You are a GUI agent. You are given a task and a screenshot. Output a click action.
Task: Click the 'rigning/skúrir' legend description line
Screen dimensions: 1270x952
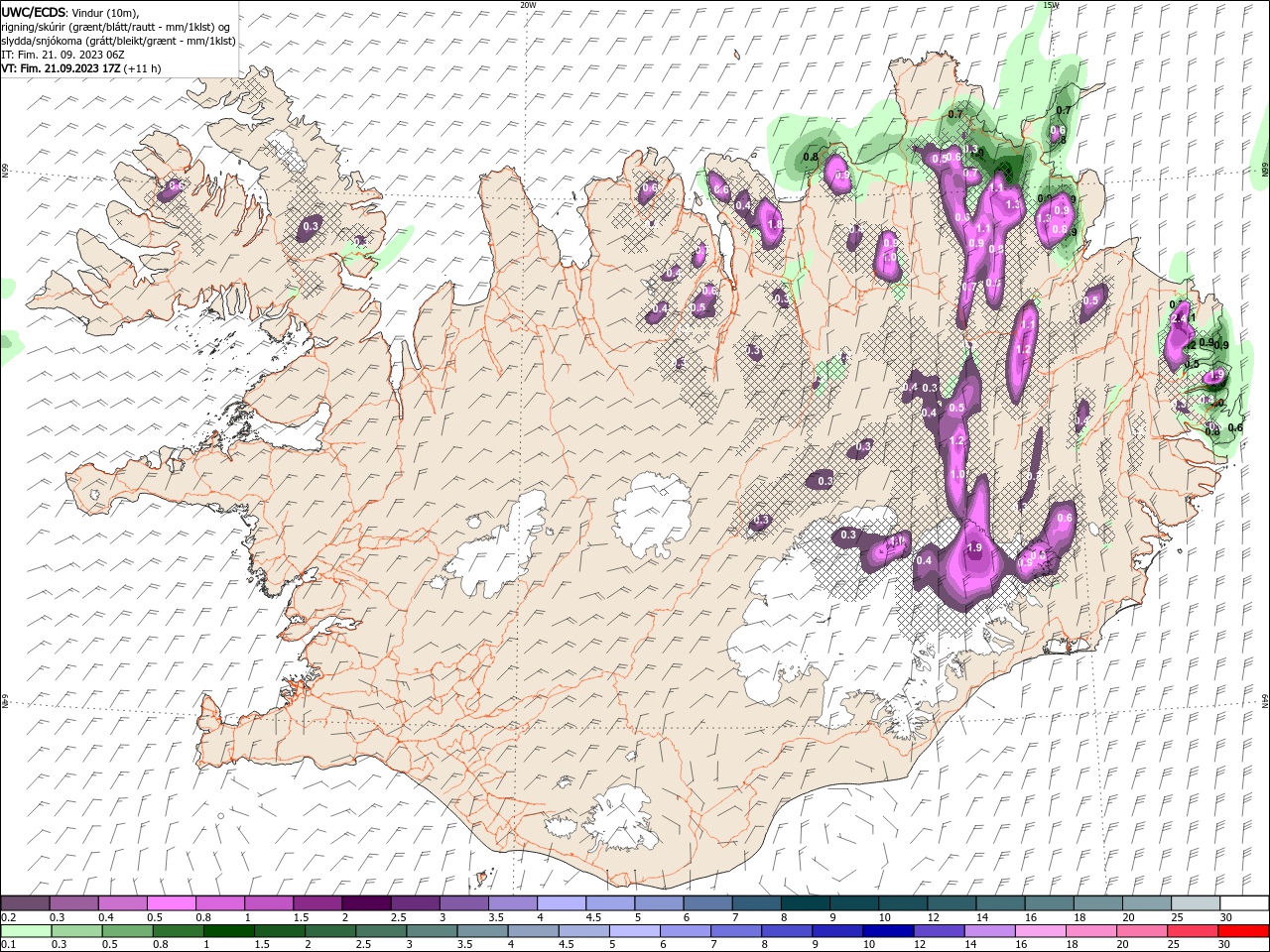[115, 27]
